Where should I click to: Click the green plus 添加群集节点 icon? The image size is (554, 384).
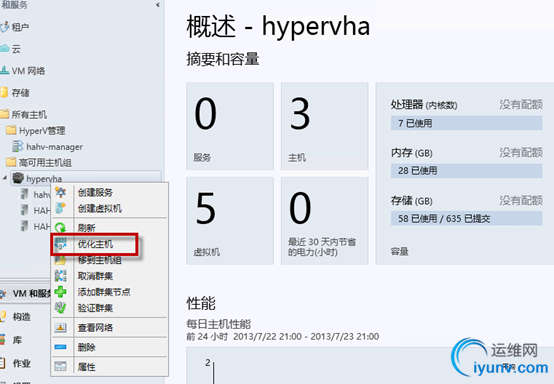point(60,292)
